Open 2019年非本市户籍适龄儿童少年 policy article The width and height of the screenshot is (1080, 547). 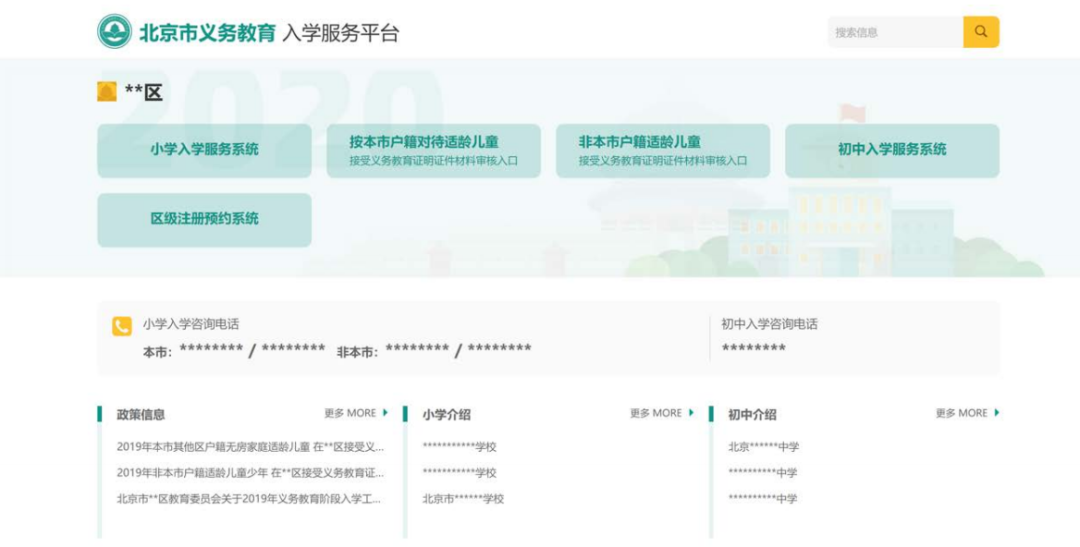pyautogui.click(x=250, y=473)
